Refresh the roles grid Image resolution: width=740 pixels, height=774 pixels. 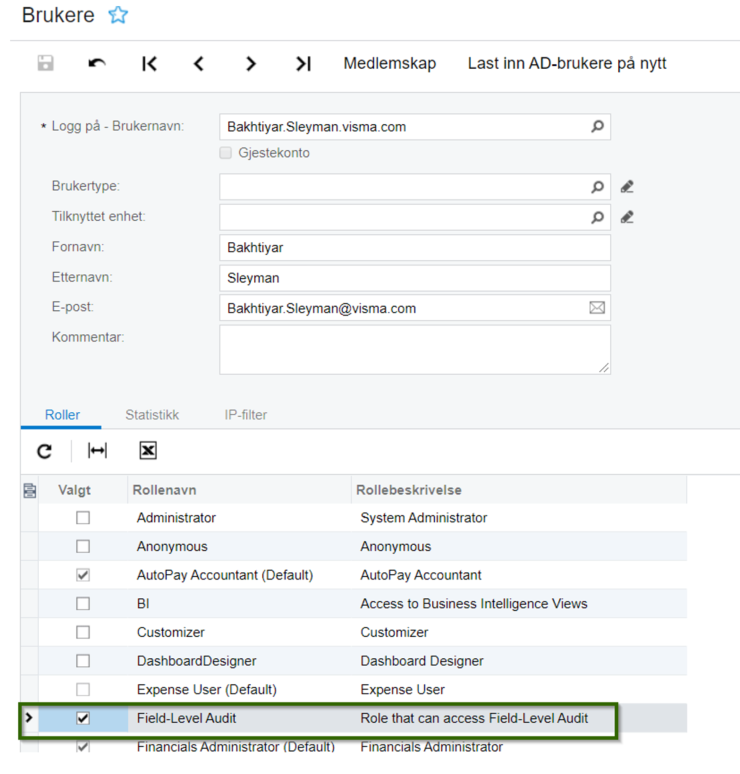44,451
